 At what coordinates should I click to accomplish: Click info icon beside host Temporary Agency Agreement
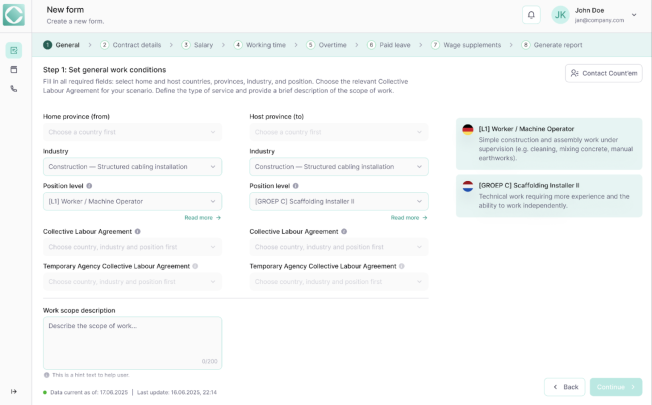click(x=401, y=266)
